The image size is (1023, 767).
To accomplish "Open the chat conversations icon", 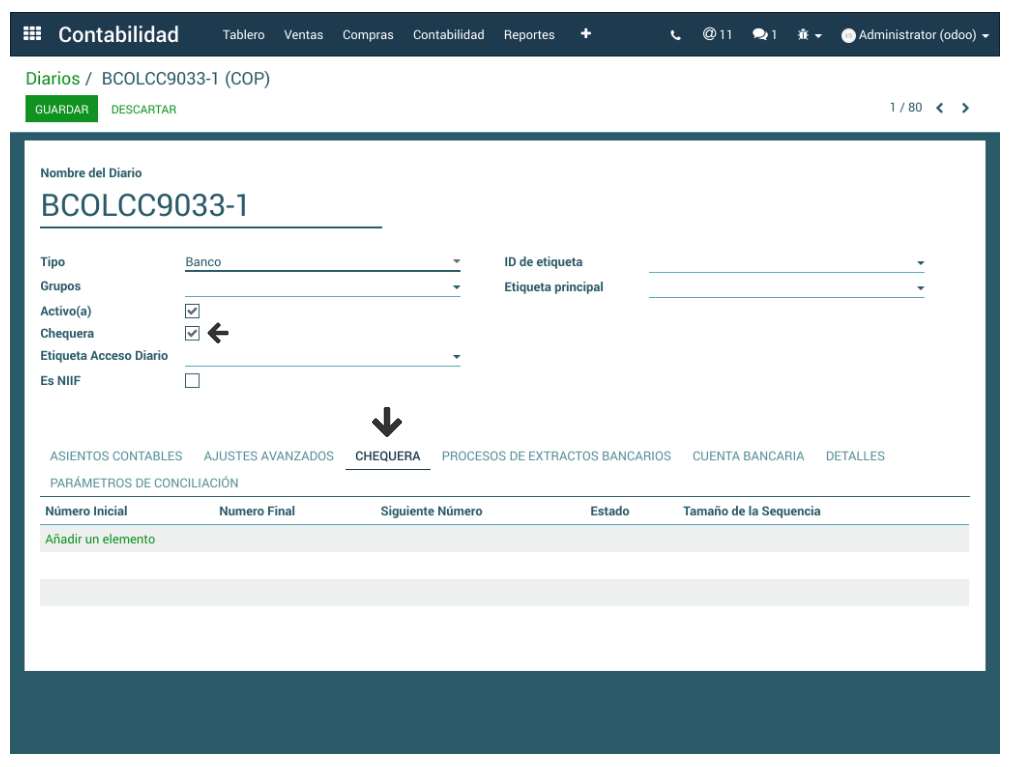I will (764, 35).
